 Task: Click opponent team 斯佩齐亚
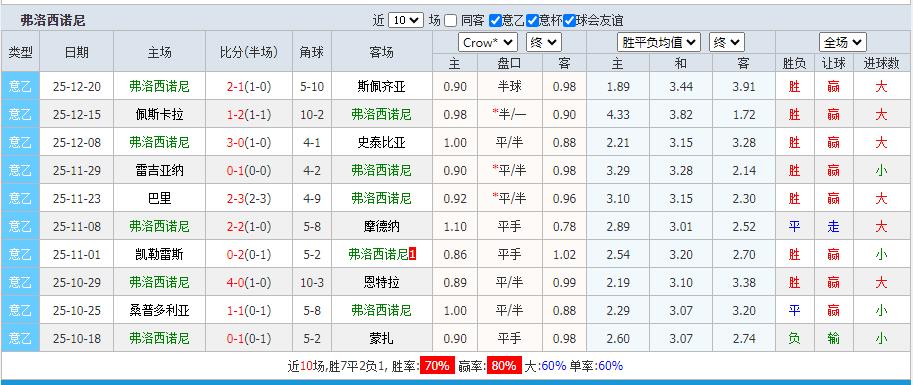(x=381, y=87)
